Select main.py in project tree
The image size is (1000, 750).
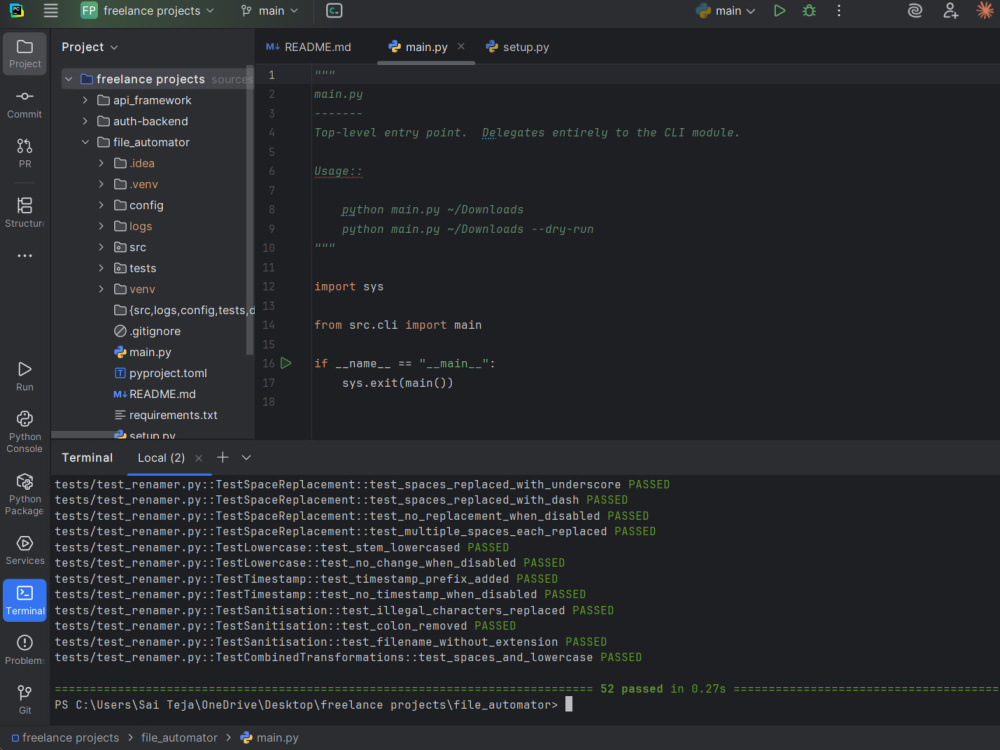(143, 352)
